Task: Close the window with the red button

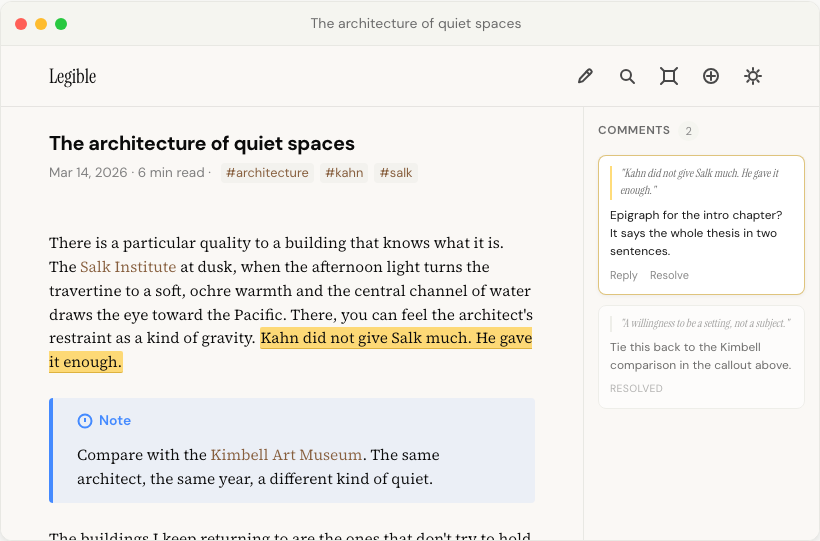Action: (21, 24)
